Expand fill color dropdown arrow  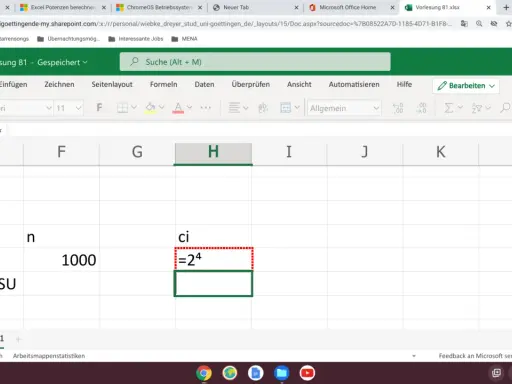point(161,107)
